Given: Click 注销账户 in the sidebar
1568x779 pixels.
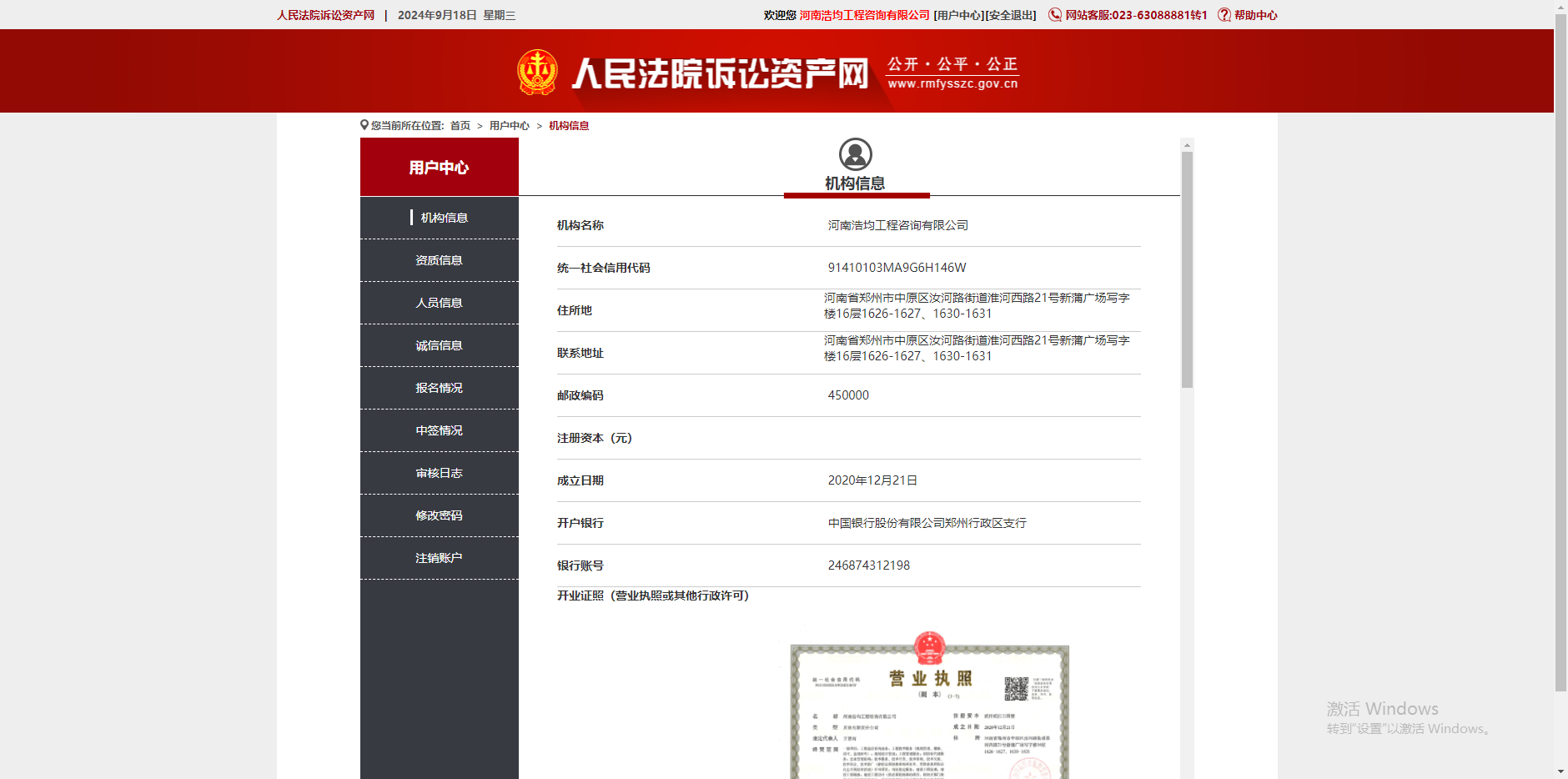Looking at the screenshot, I should pyautogui.click(x=439, y=558).
